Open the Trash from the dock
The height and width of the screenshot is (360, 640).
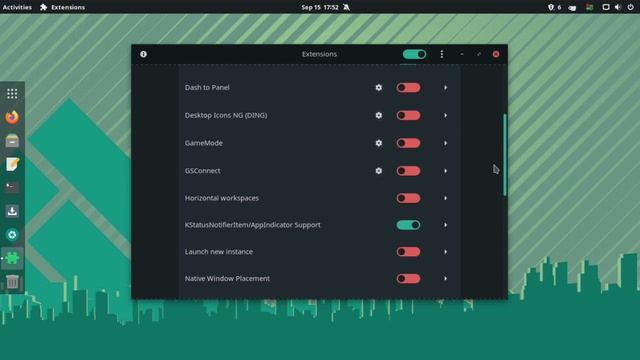tap(12, 282)
